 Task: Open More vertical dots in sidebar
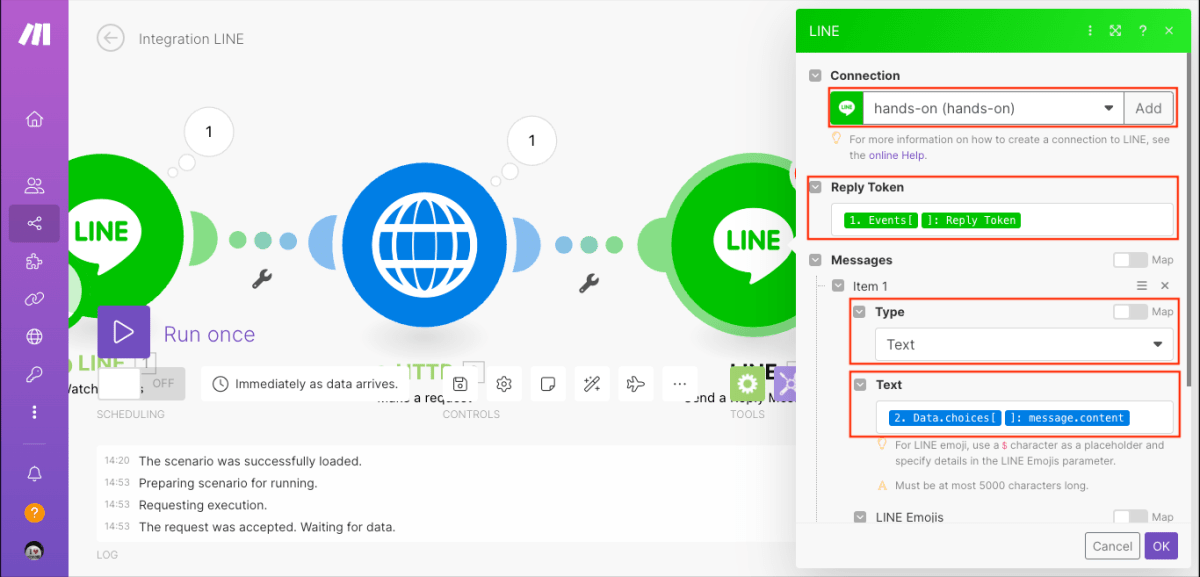34,412
